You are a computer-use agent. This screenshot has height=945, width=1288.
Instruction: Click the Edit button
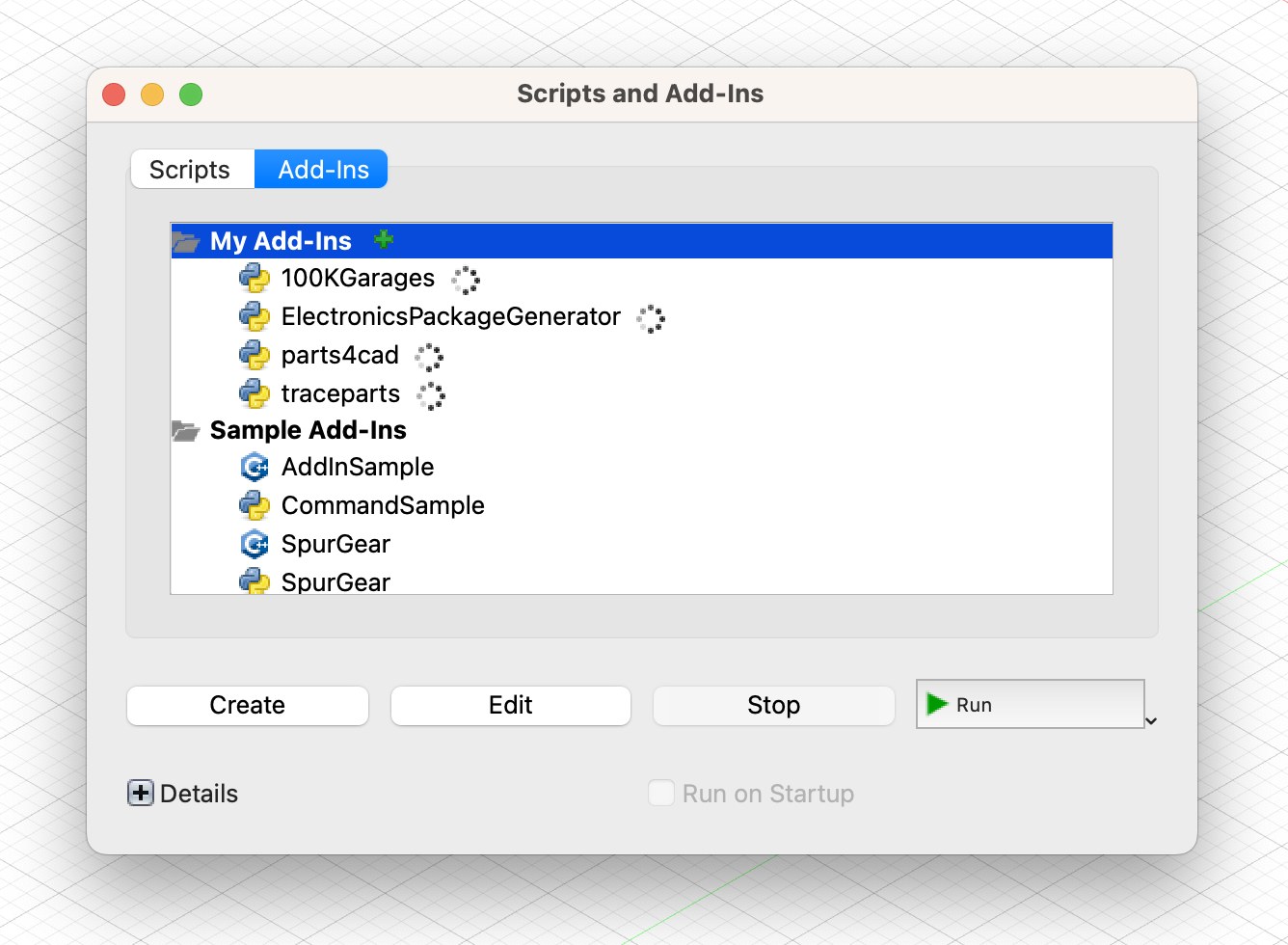pos(510,705)
